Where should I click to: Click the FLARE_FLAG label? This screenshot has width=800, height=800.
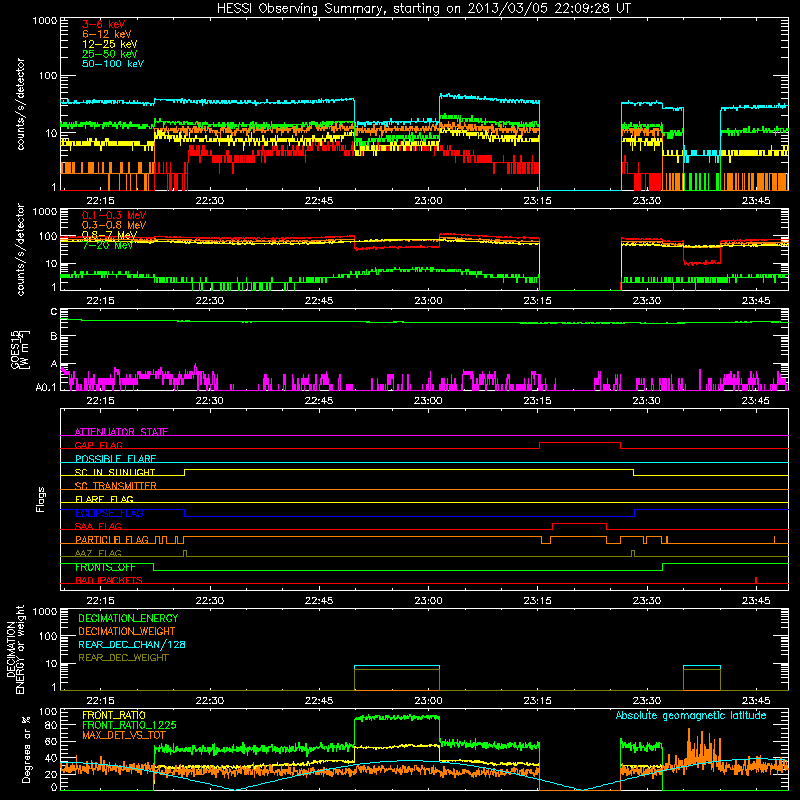(x=104, y=499)
